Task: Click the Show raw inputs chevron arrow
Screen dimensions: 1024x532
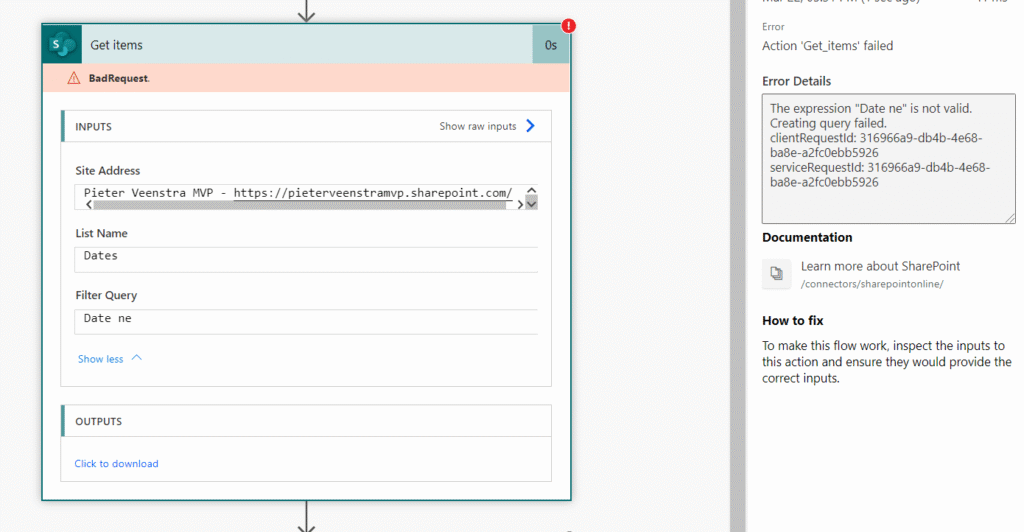Action: coord(530,126)
